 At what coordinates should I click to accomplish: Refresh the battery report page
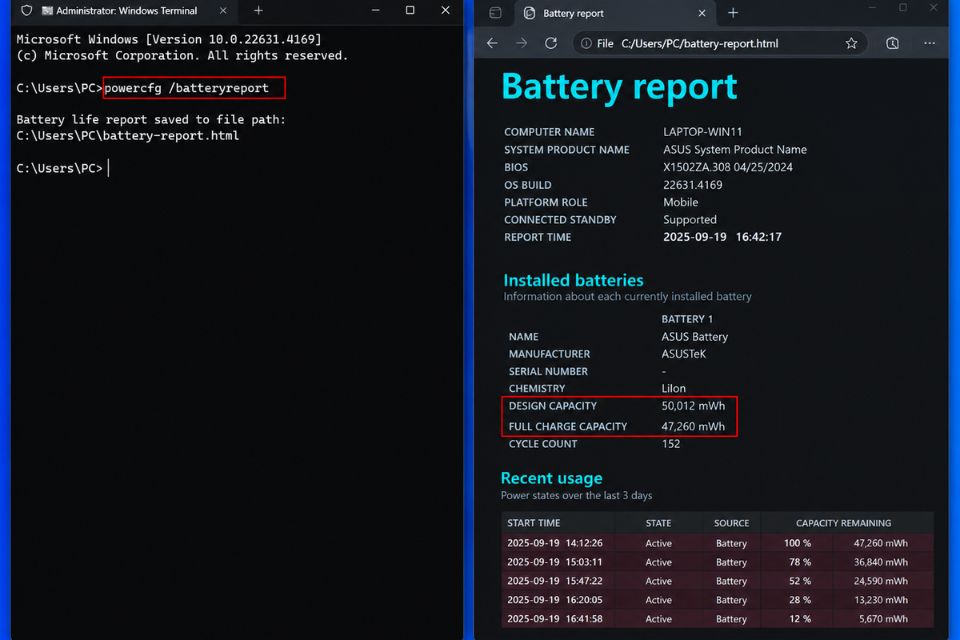click(550, 43)
